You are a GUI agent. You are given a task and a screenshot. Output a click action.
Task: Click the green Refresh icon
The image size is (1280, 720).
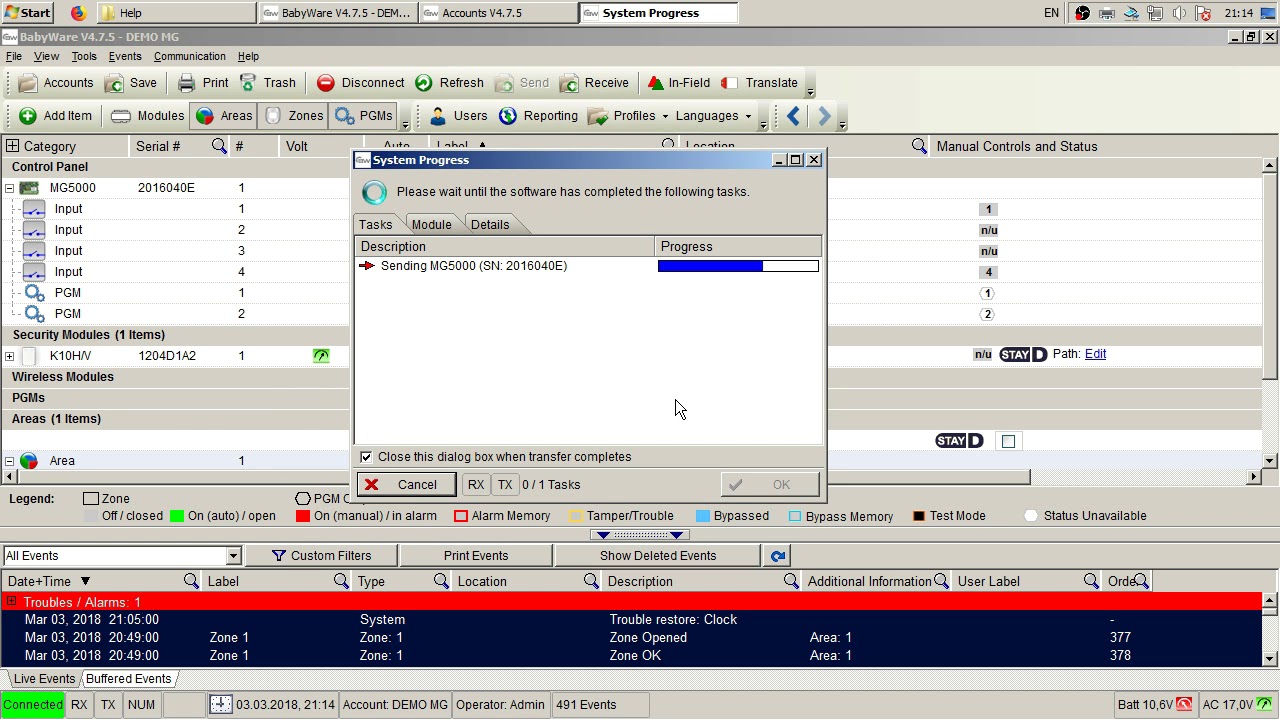(x=424, y=83)
